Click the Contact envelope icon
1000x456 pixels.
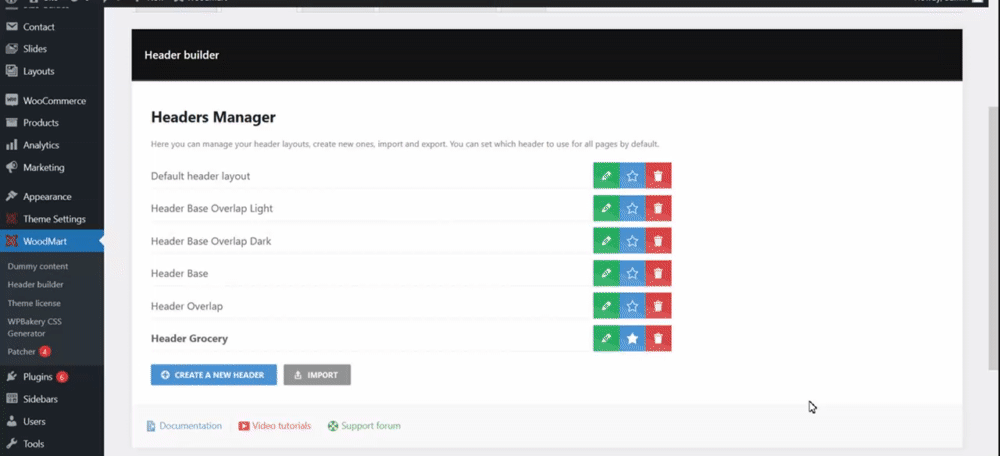[11, 26]
